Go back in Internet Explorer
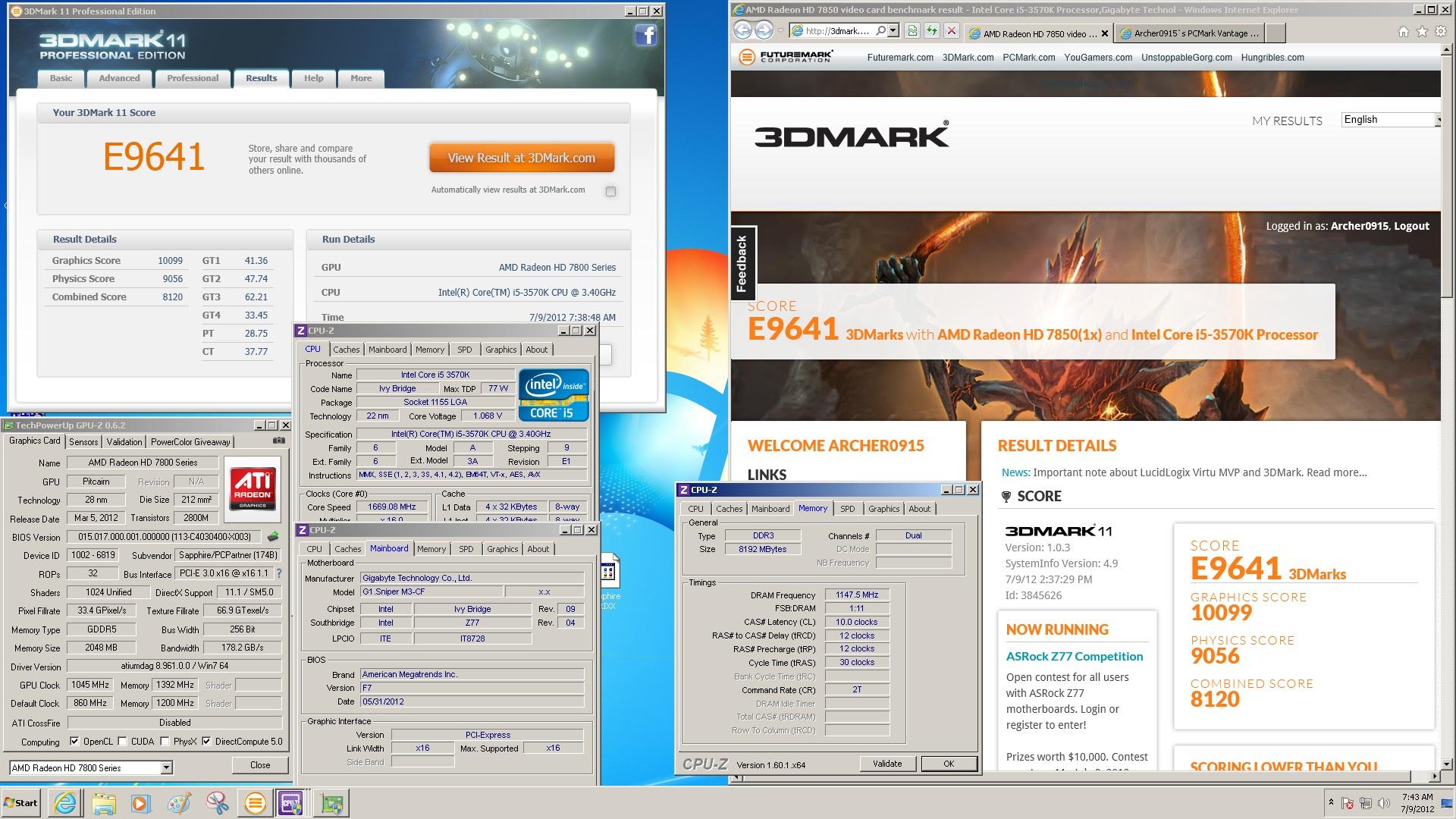1456x819 pixels. pyautogui.click(x=743, y=30)
